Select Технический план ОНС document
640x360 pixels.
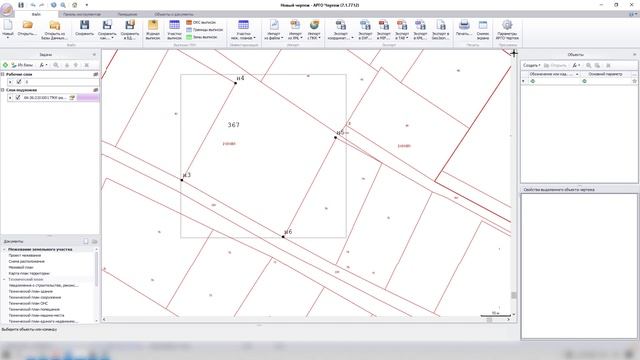28,303
